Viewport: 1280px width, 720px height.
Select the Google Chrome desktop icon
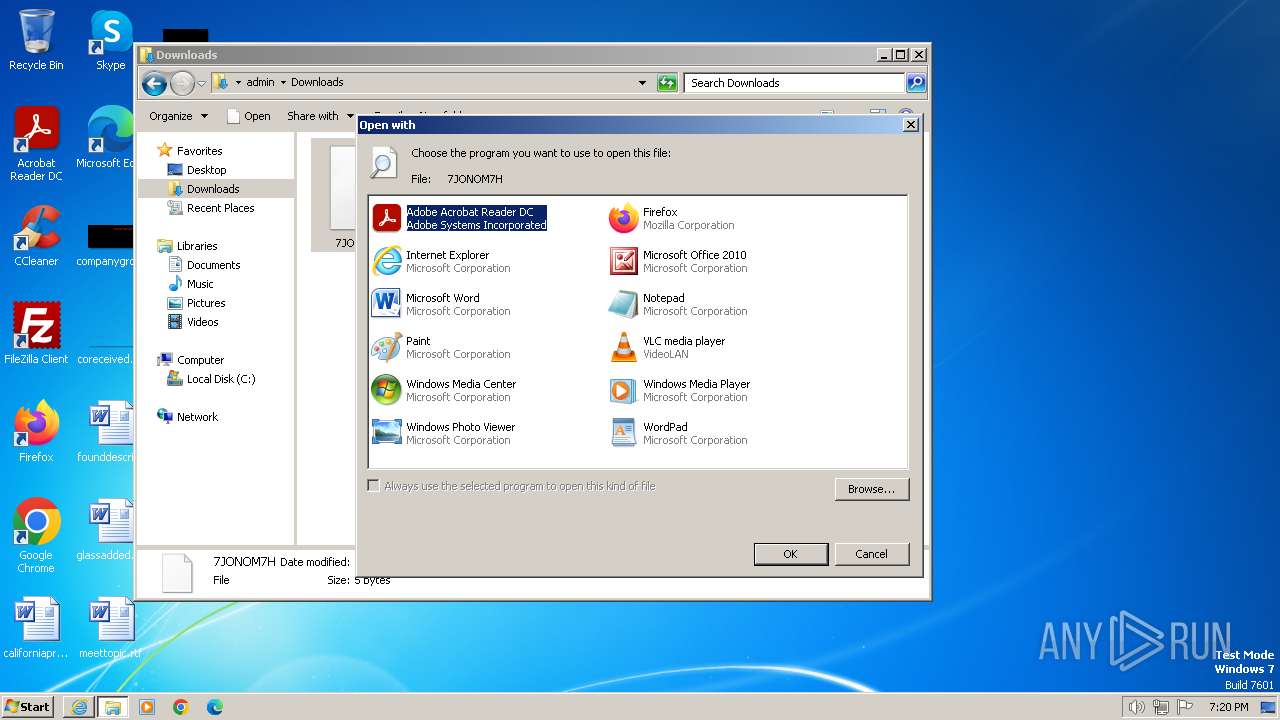36,536
